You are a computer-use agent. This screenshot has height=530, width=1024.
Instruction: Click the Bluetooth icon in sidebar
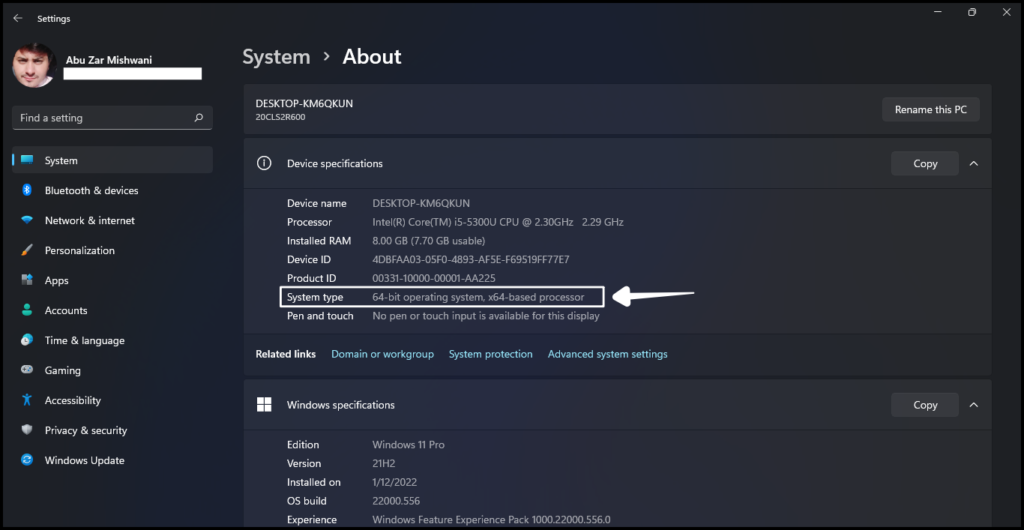pos(27,190)
